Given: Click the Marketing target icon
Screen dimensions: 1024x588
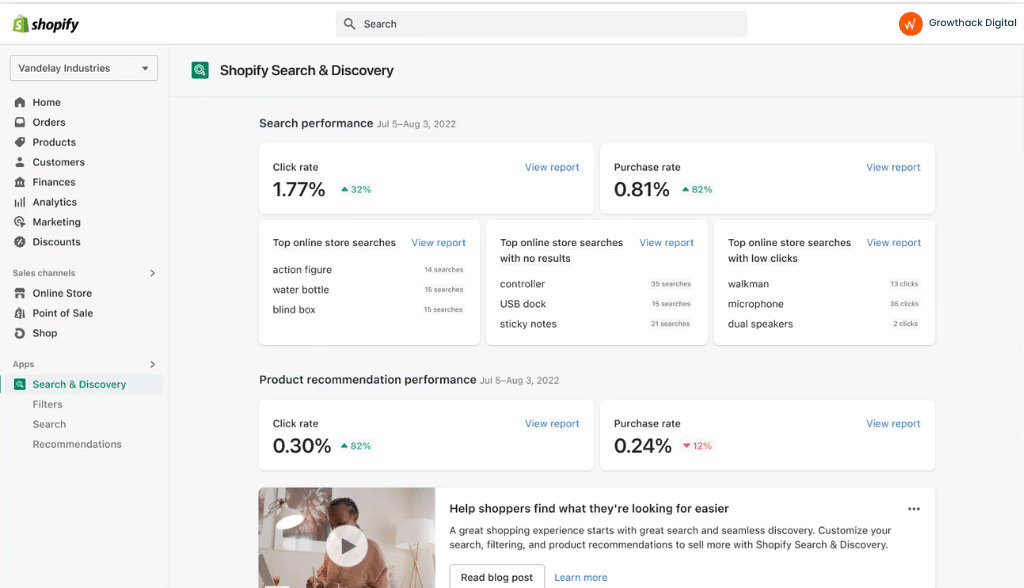Looking at the screenshot, I should 20,222.
